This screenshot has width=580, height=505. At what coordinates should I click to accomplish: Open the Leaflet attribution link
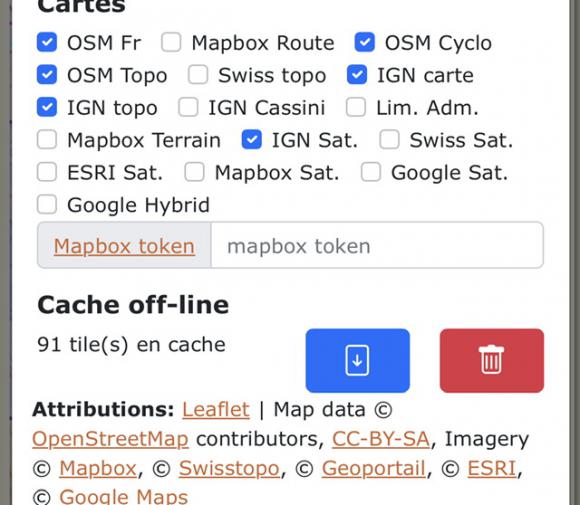click(216, 410)
